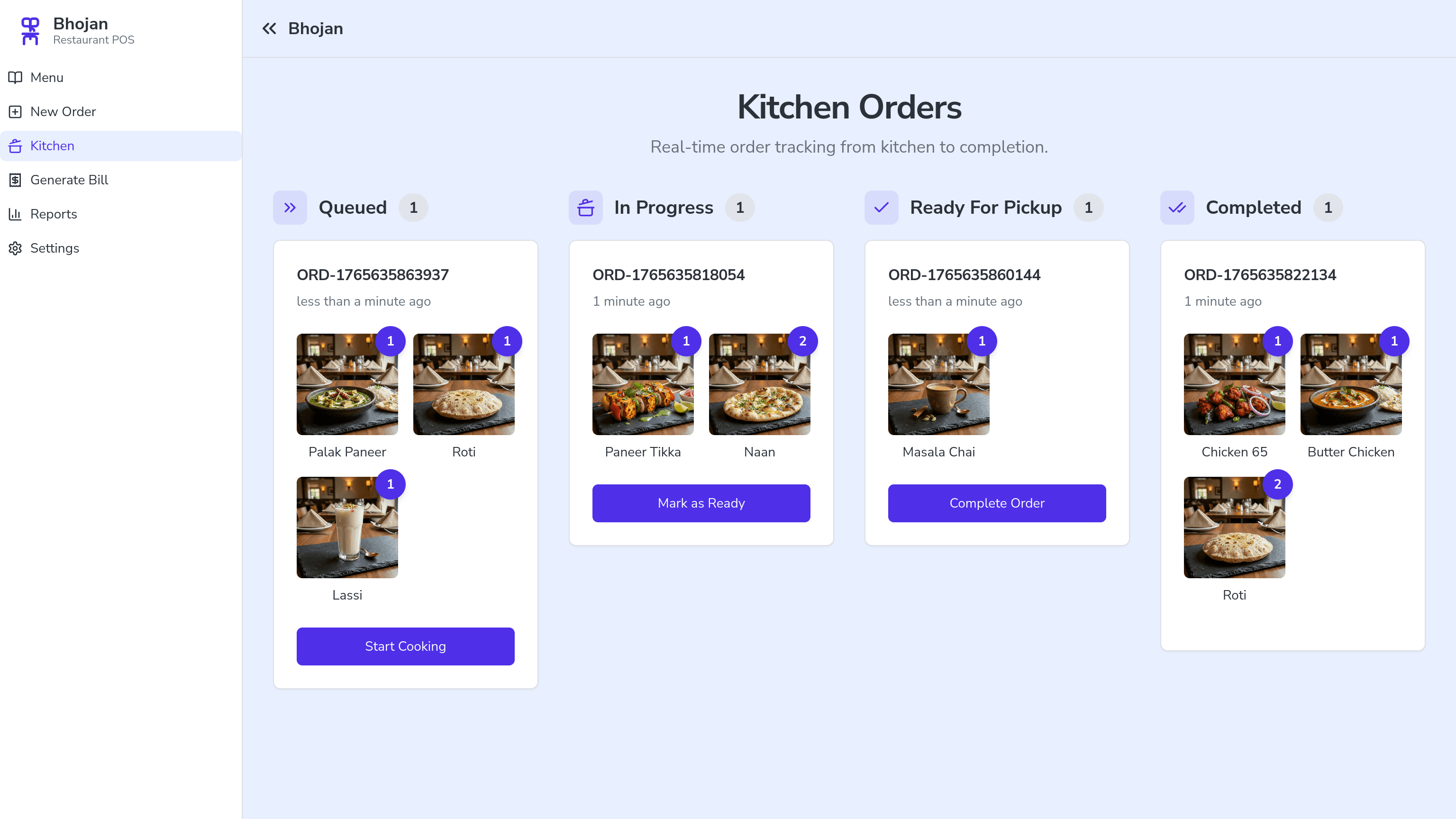This screenshot has width=1456, height=819.
Task: Select the Kitchen pot icon in sidebar
Action: click(15, 146)
